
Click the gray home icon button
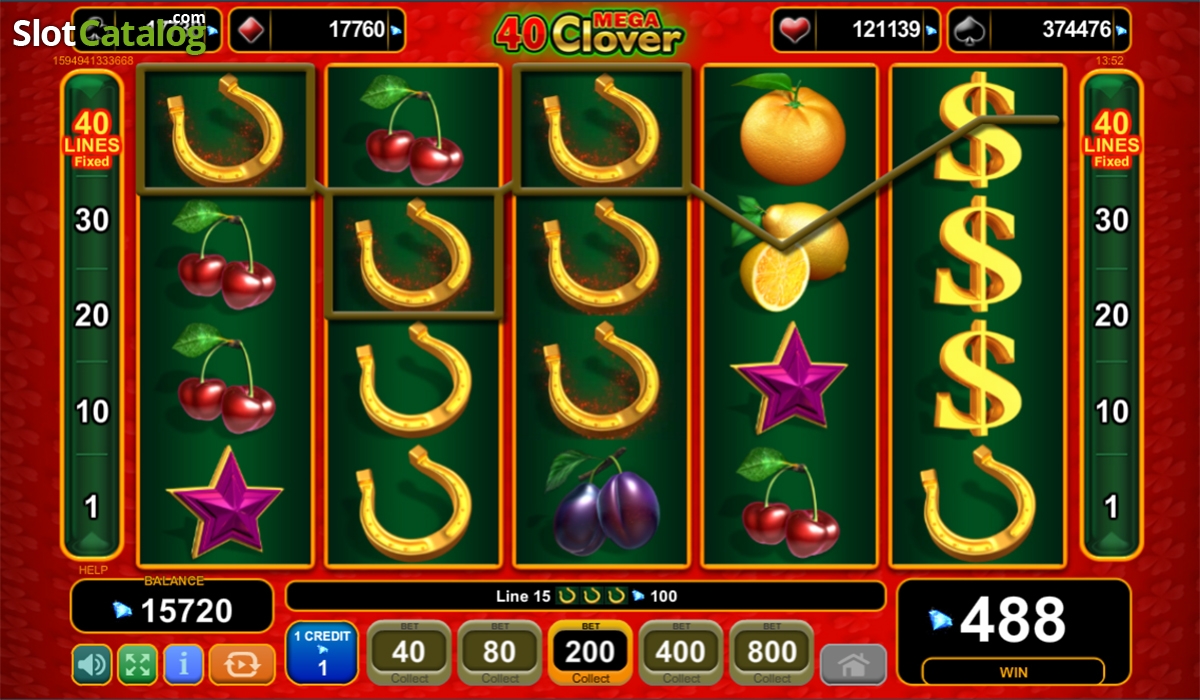click(x=853, y=664)
